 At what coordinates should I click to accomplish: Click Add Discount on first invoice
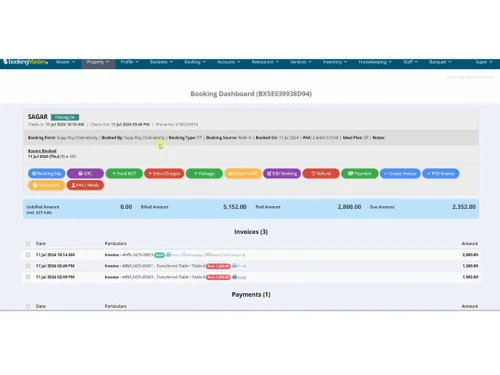click(x=233, y=255)
